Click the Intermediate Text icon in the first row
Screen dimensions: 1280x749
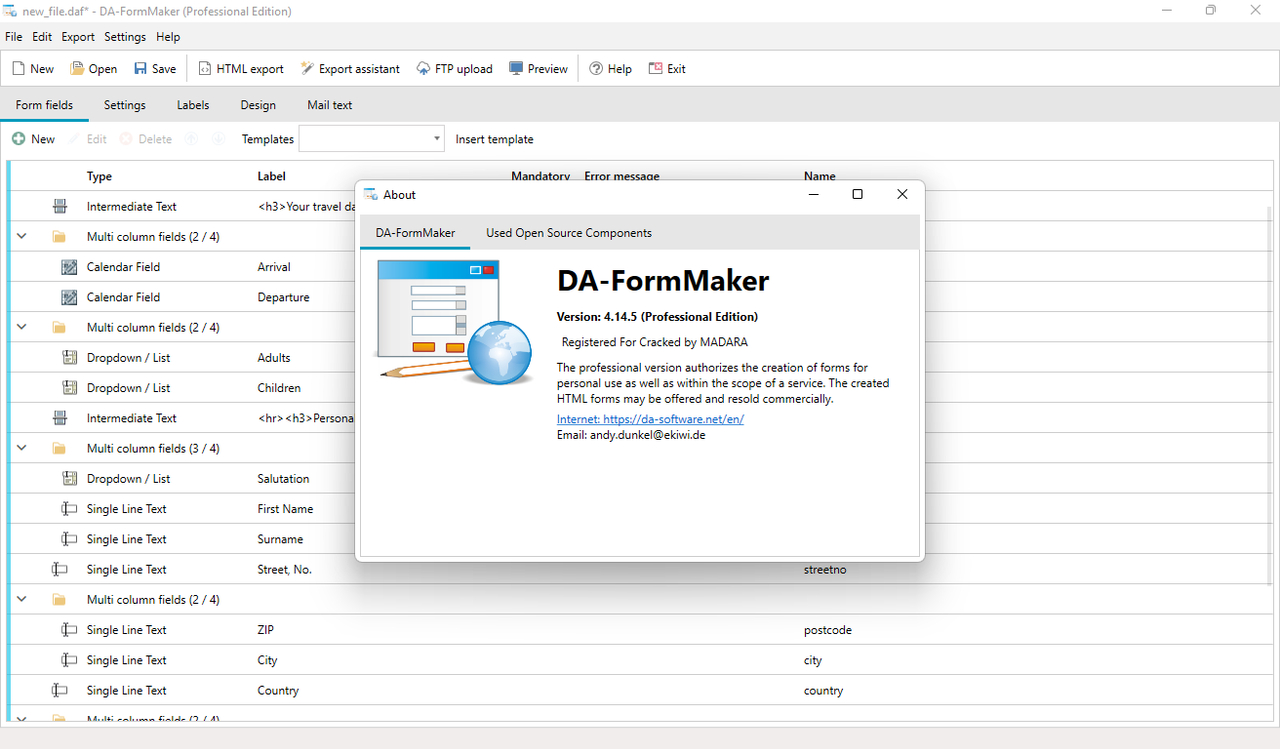tap(60, 207)
